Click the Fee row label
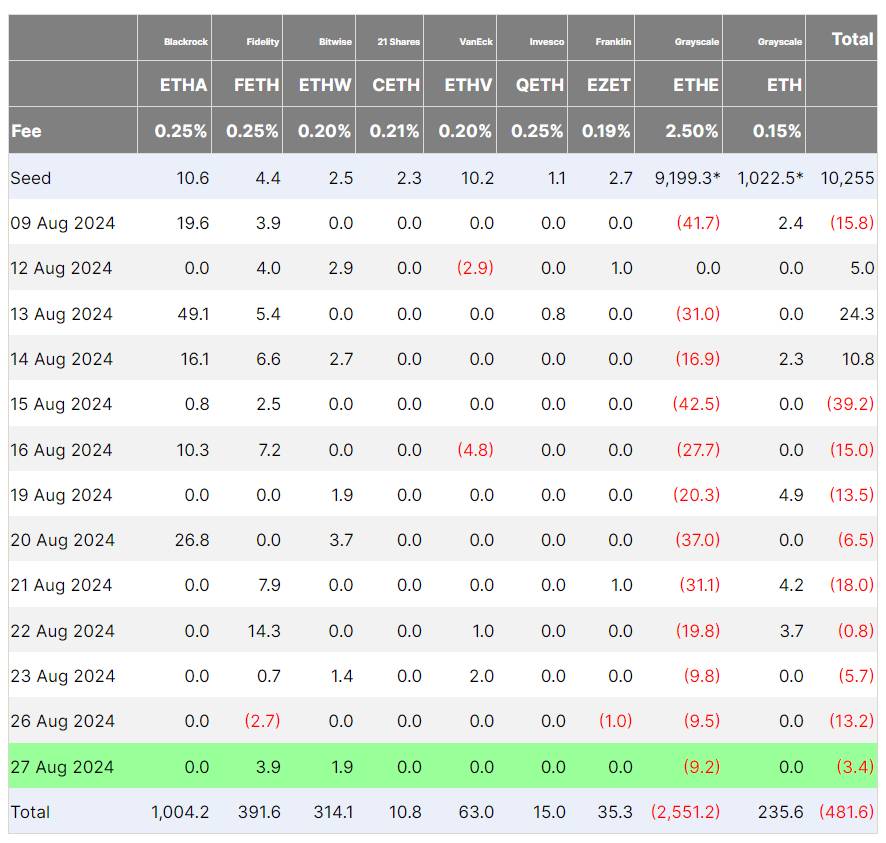Image resolution: width=886 pixels, height=843 pixels. point(26,131)
